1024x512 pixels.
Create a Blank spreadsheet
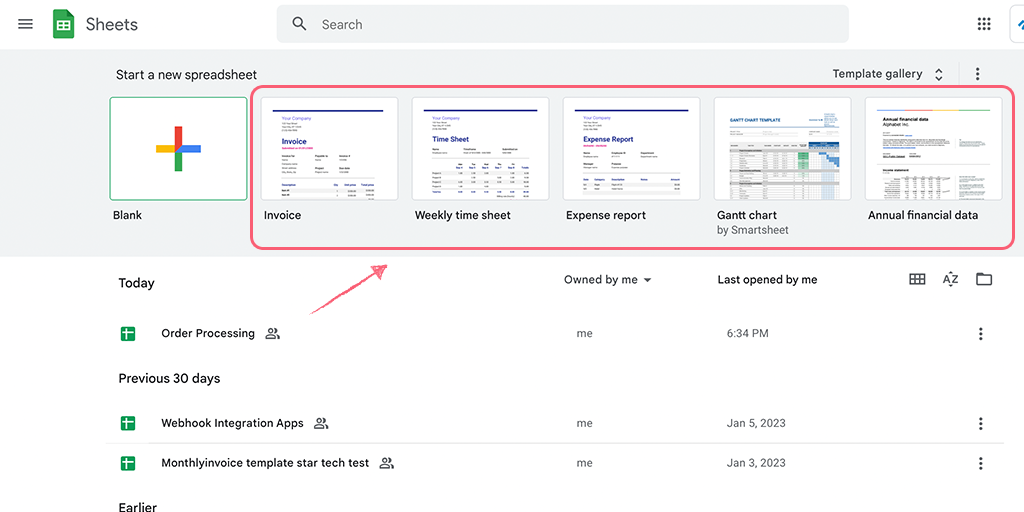(x=178, y=148)
